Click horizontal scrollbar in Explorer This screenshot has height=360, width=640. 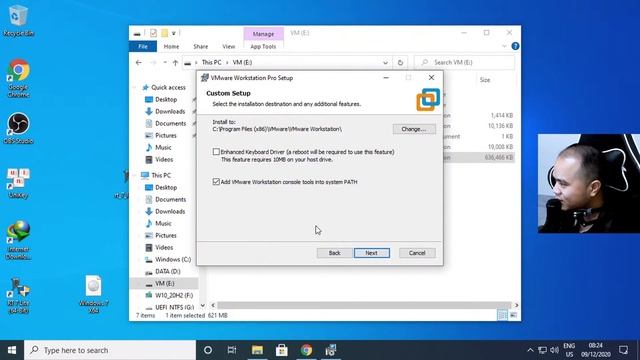click(364, 305)
